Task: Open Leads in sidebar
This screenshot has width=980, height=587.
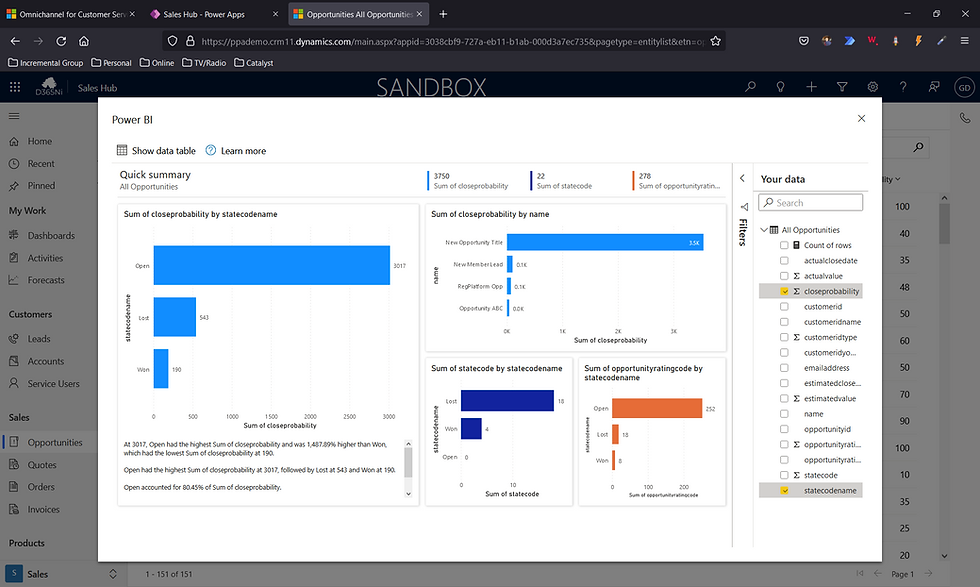Action: click(39, 339)
